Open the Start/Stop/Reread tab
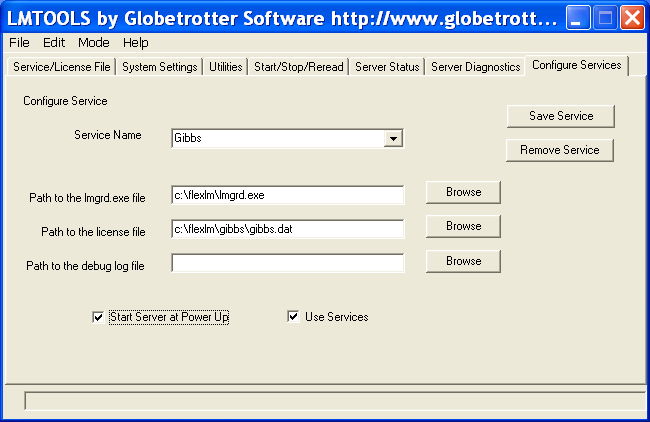 pos(298,67)
